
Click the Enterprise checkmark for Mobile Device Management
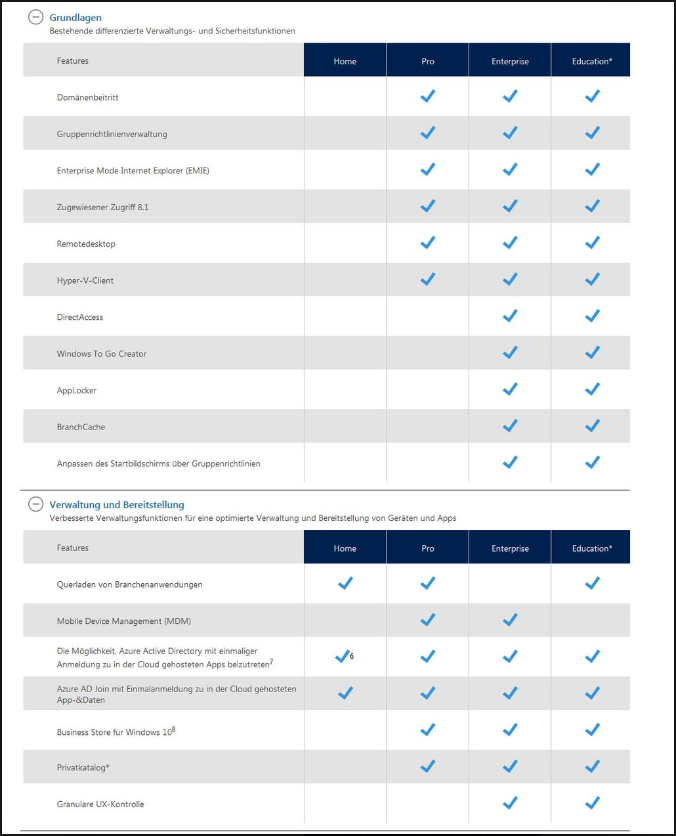pyautogui.click(x=509, y=620)
